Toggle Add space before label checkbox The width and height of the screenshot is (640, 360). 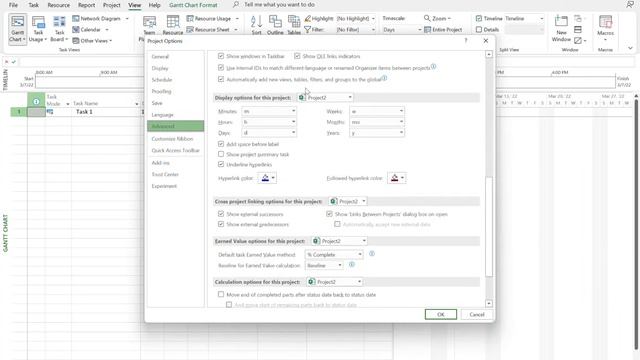(221, 144)
